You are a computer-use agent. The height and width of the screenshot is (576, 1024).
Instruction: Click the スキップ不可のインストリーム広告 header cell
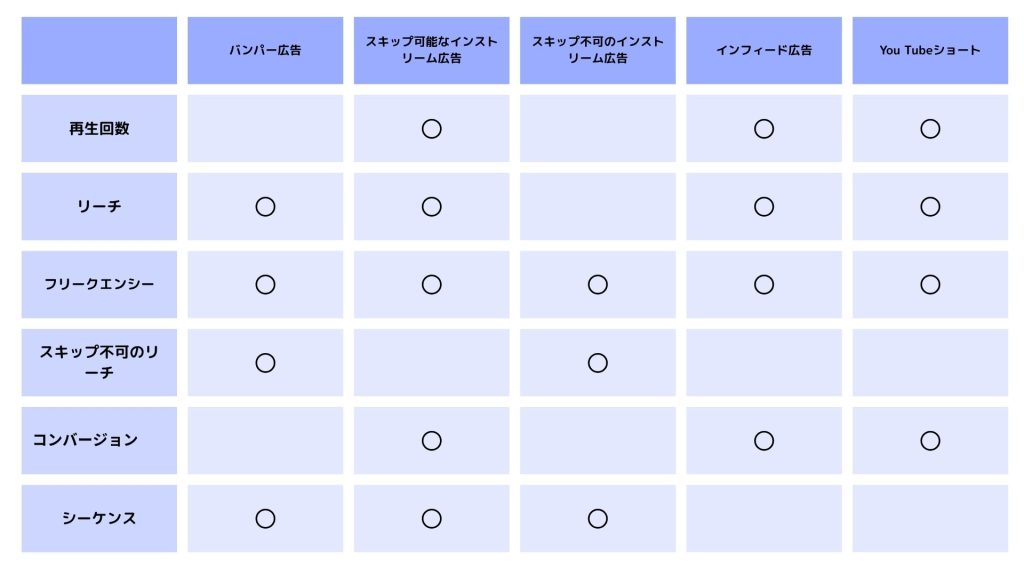tap(598, 50)
